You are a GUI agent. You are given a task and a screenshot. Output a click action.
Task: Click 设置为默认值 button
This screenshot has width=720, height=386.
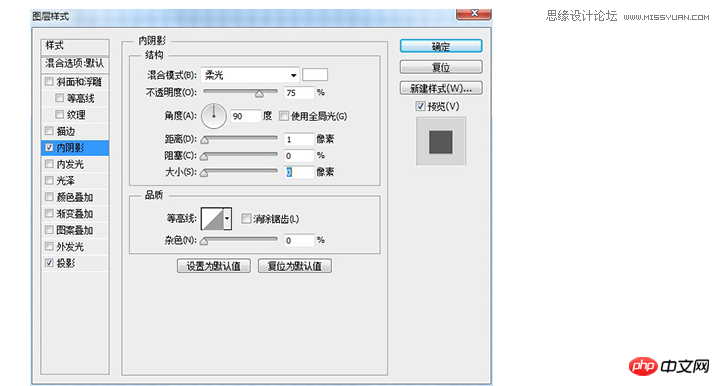pyautogui.click(x=214, y=266)
